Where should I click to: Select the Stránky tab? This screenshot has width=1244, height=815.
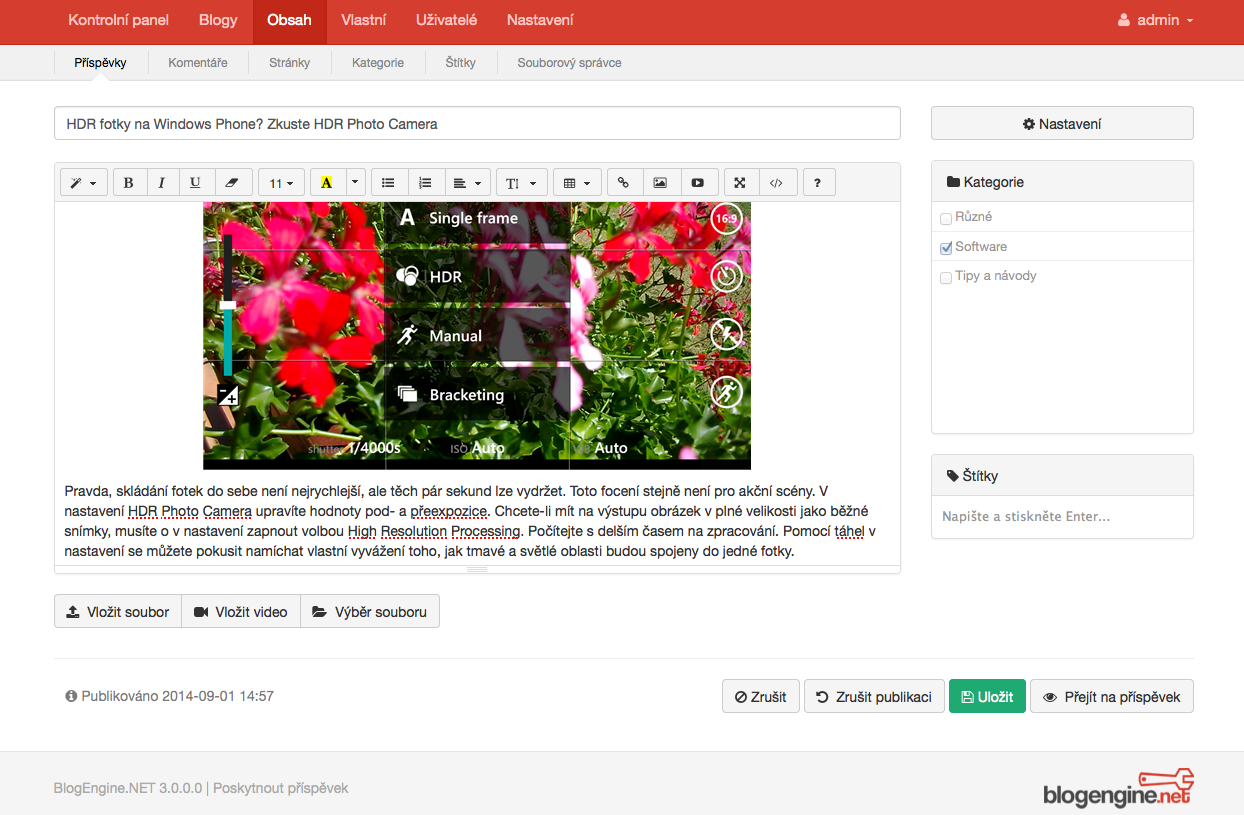click(x=290, y=62)
